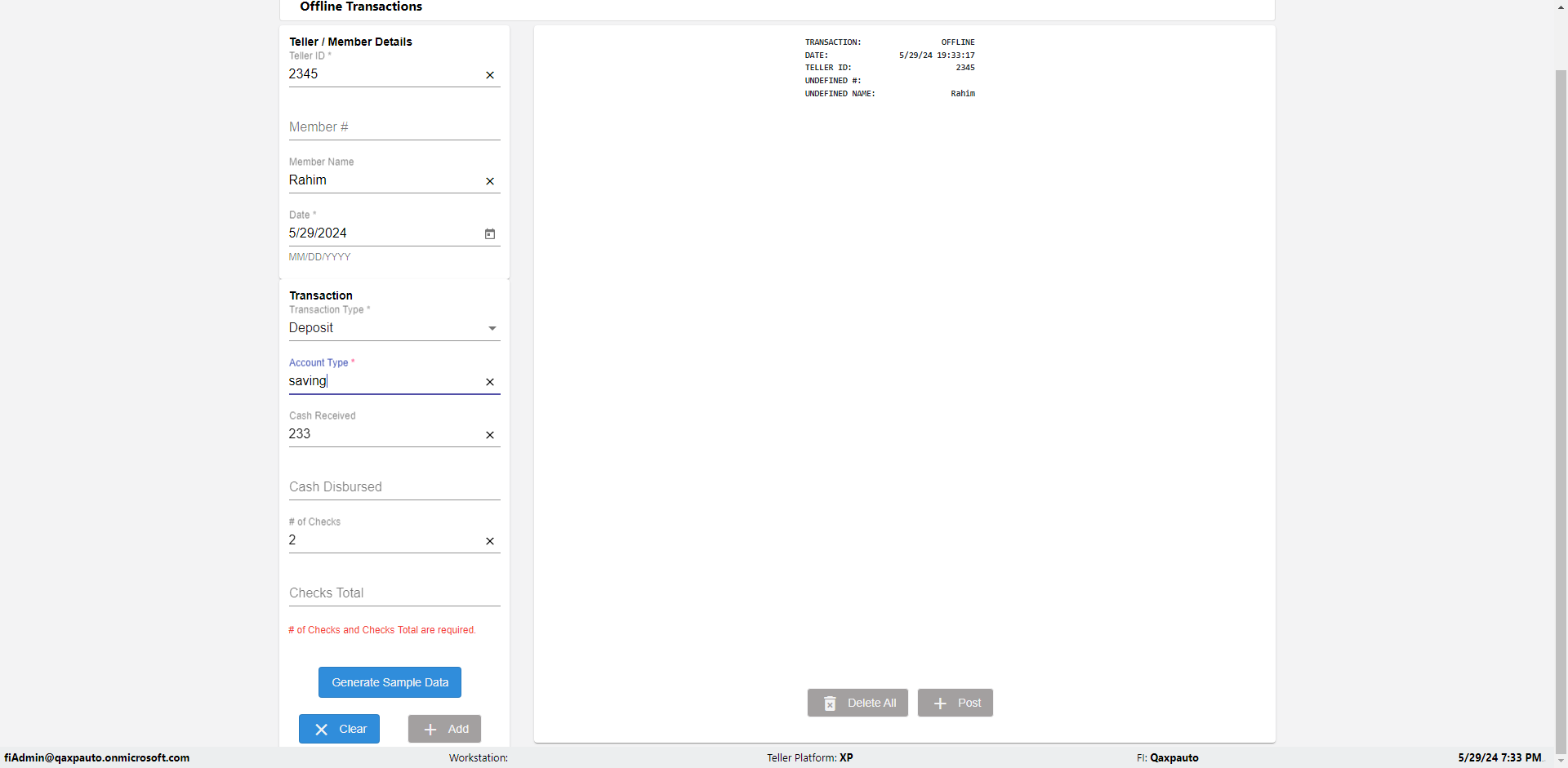Clear the Cash Received field with its X icon
1568x768 pixels.
click(x=490, y=435)
